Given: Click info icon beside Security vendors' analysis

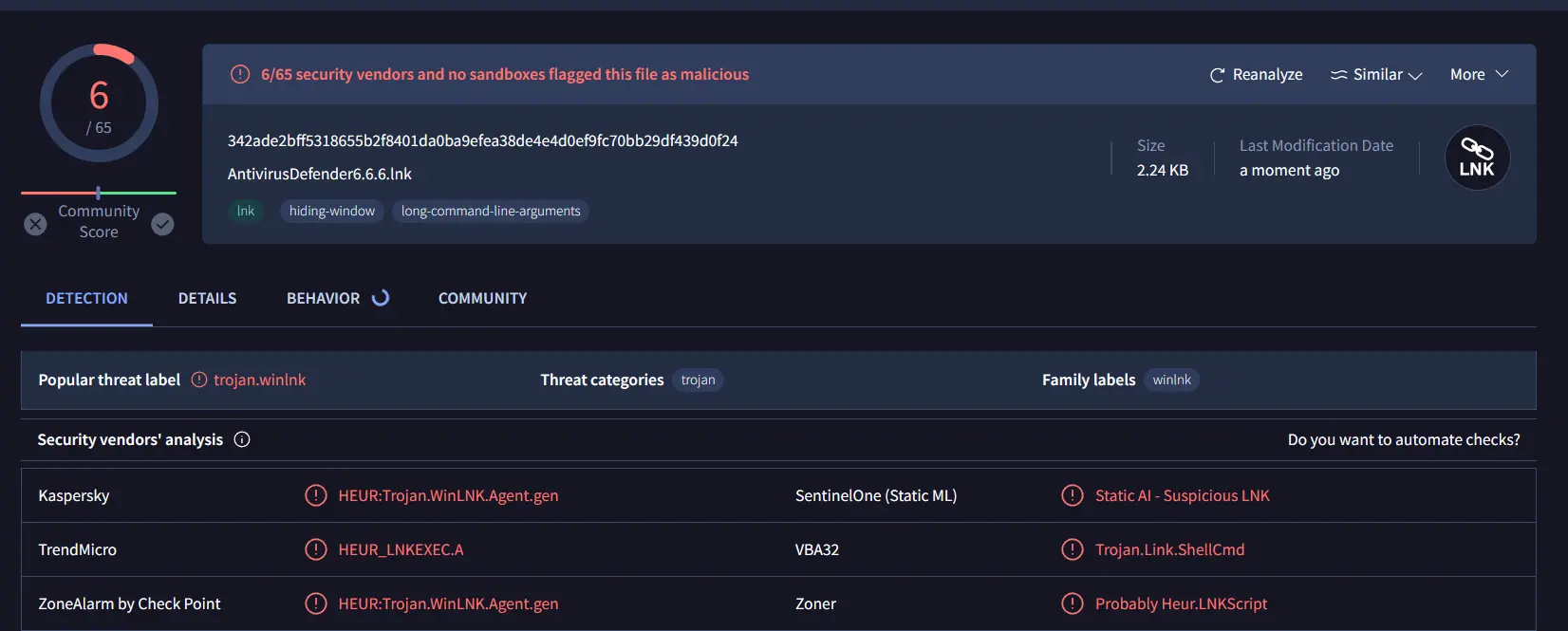Looking at the screenshot, I should [x=242, y=439].
